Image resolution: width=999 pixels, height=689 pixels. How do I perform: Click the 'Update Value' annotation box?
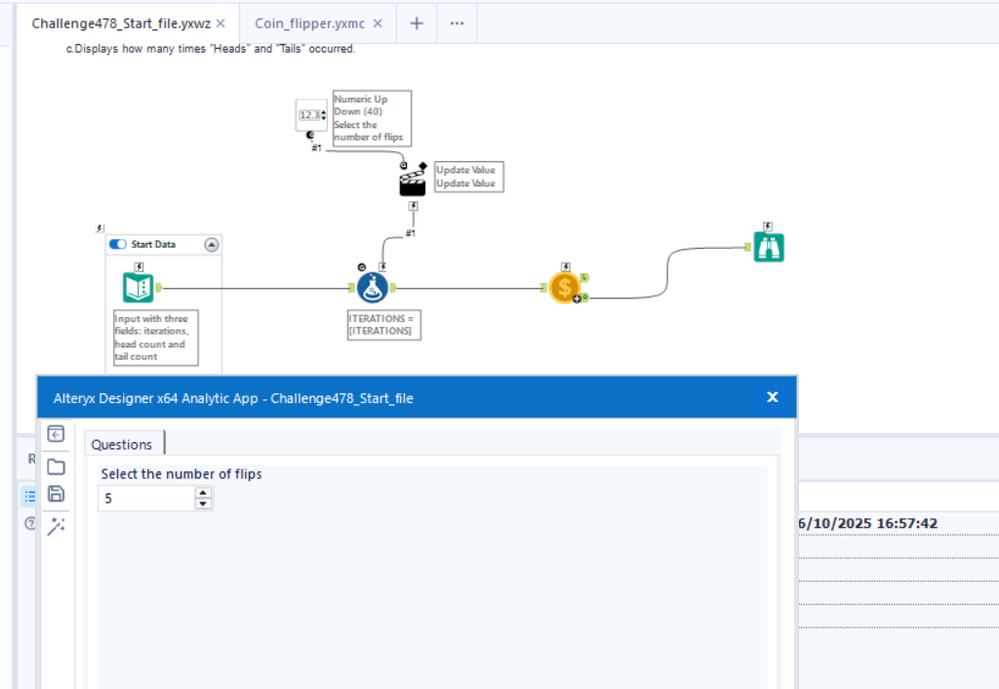click(x=469, y=177)
